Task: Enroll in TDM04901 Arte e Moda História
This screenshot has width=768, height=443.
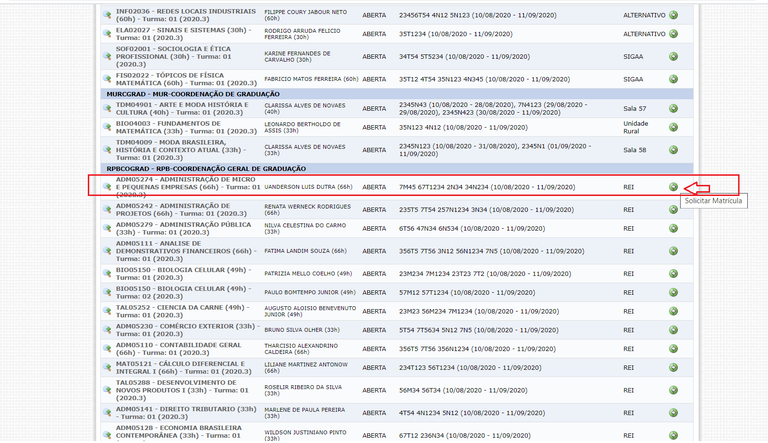Action: click(x=673, y=108)
